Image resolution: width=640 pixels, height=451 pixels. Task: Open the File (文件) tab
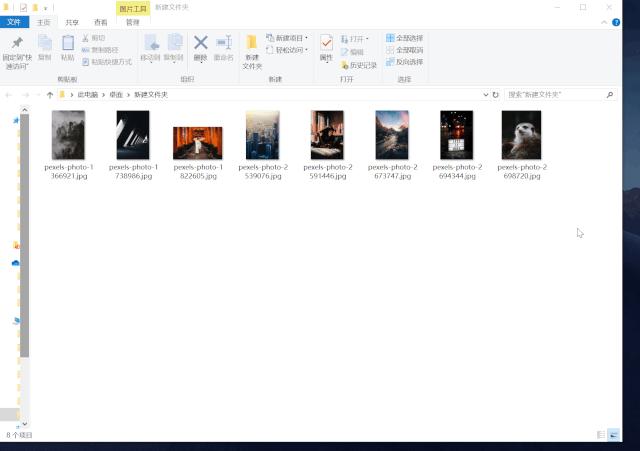pyautogui.click(x=14, y=22)
